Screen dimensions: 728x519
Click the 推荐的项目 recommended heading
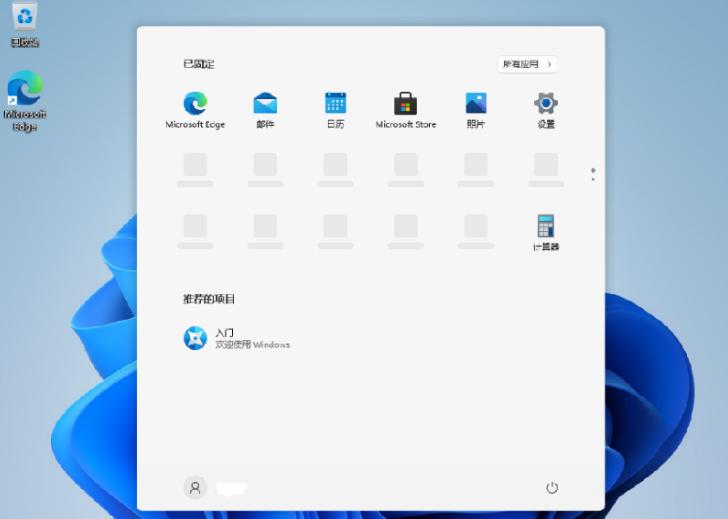click(x=209, y=298)
